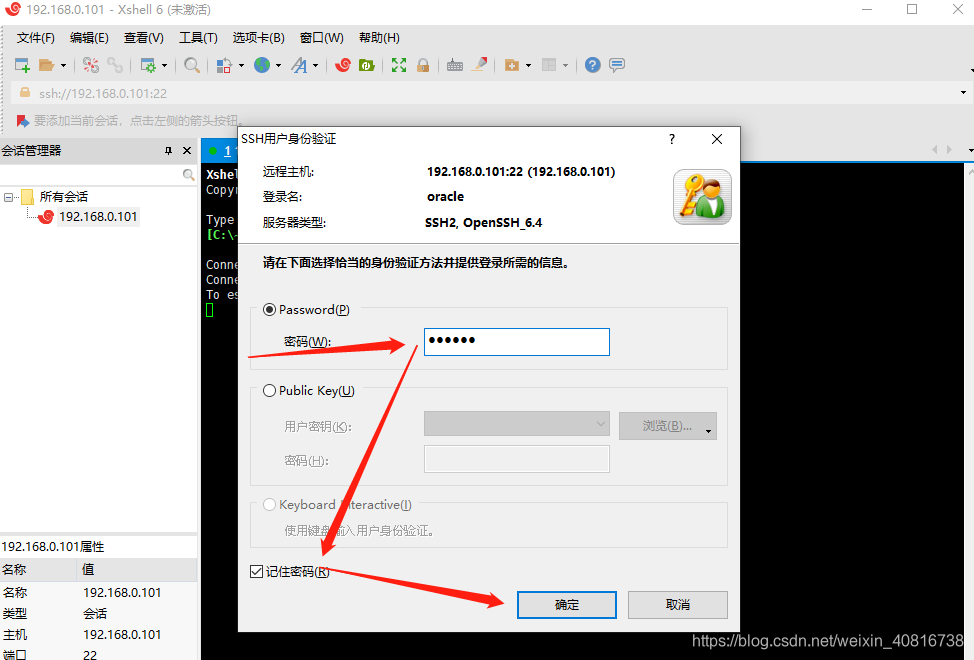
Task: Close the session manager panel
Action: pos(187,150)
